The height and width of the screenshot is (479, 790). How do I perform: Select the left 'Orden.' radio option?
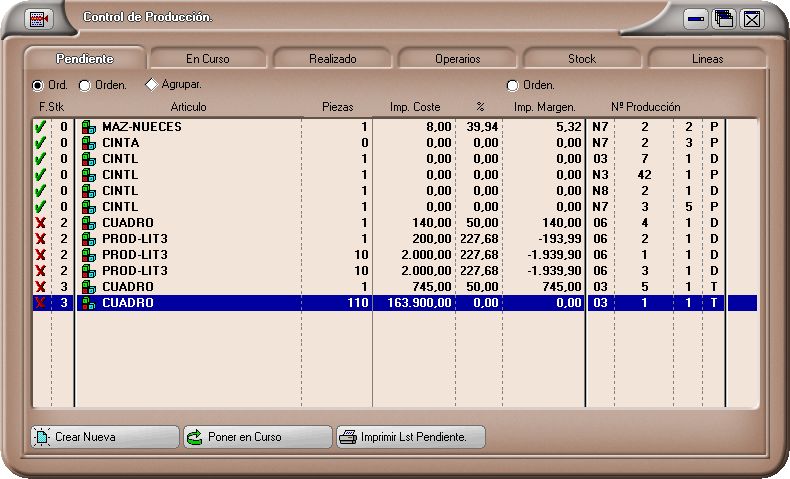[x=84, y=86]
